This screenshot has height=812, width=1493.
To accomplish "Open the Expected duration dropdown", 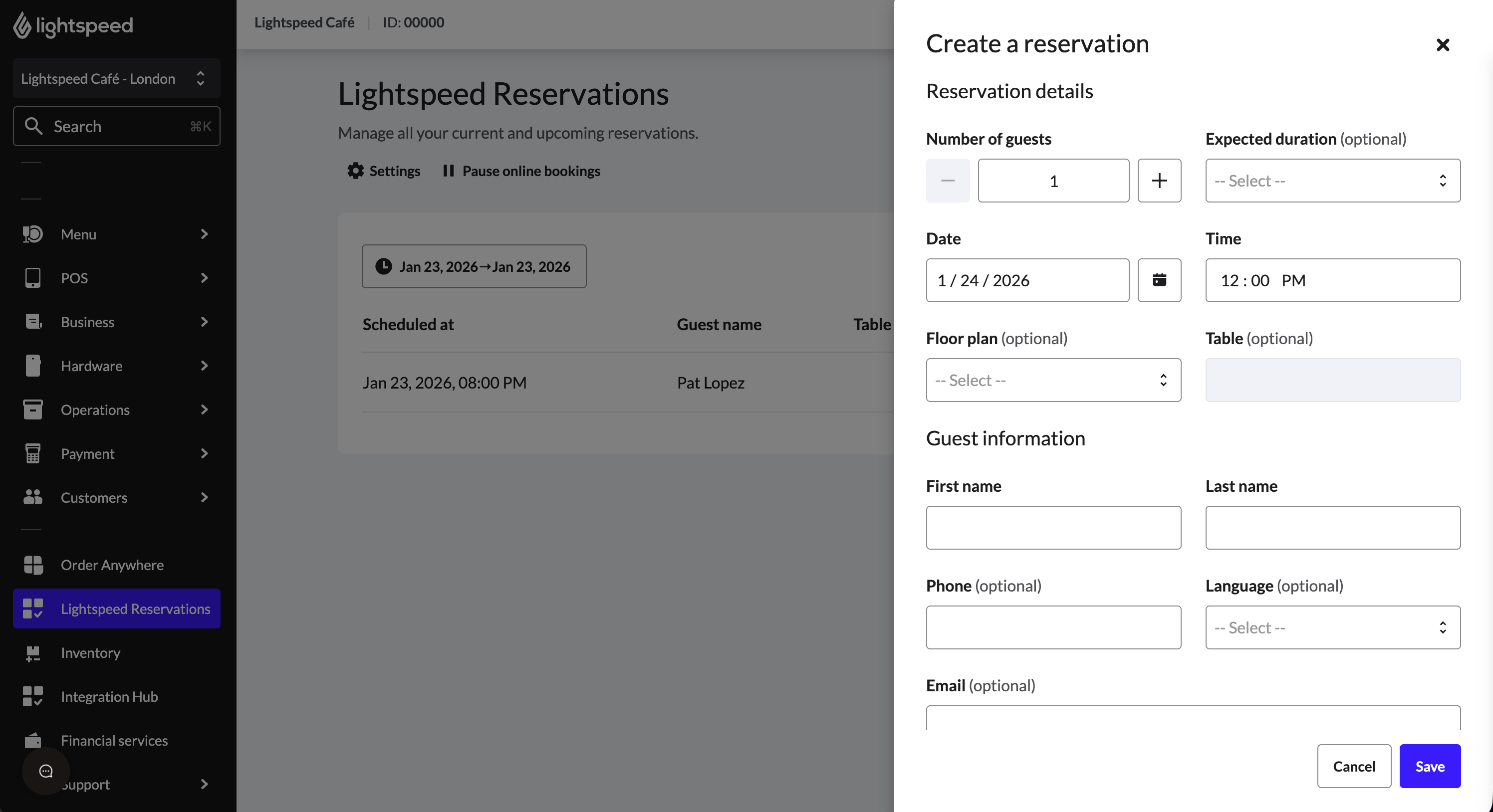I will 1332,181.
